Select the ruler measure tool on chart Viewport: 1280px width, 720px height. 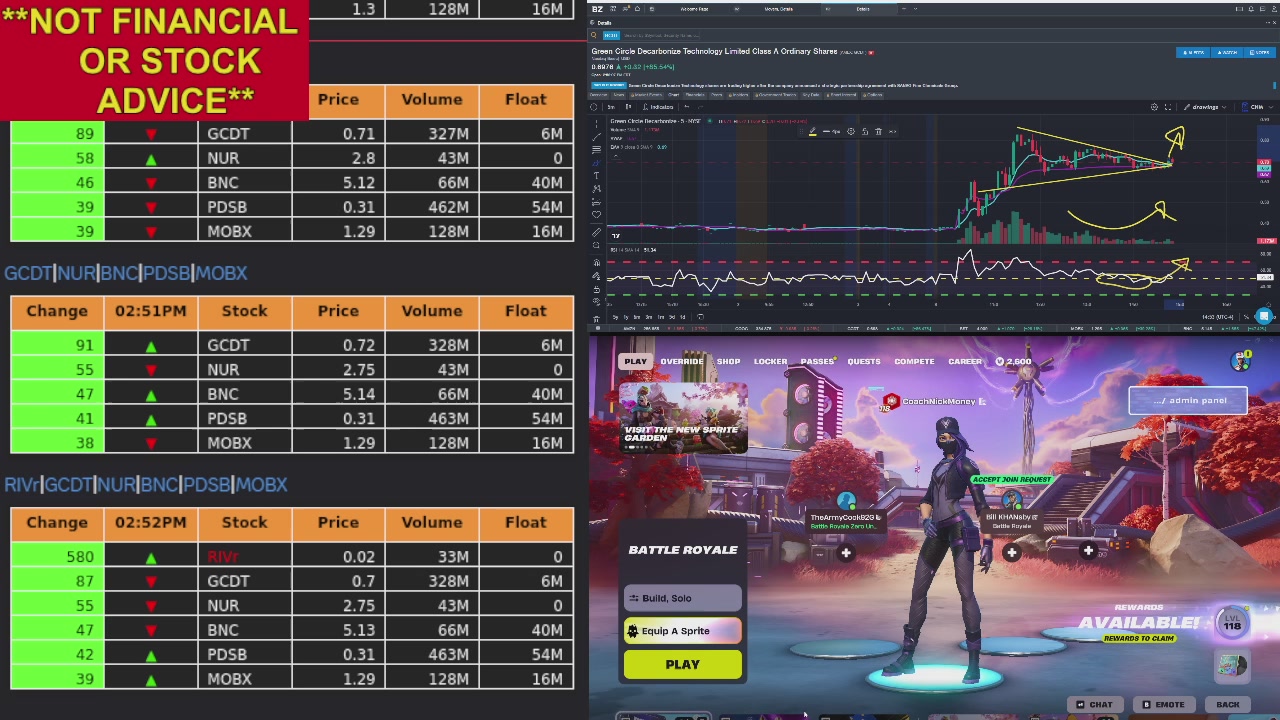tap(597, 233)
